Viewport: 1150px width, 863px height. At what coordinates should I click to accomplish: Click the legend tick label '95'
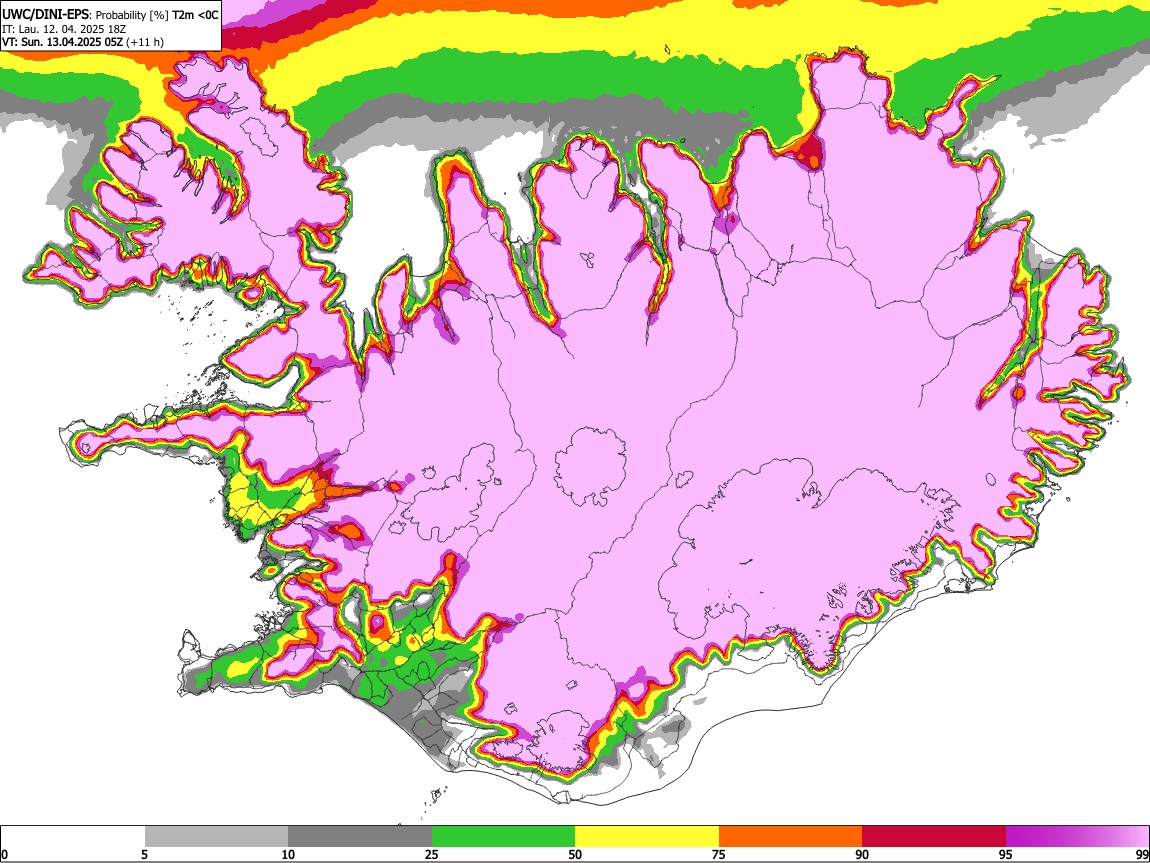[x=1006, y=855]
